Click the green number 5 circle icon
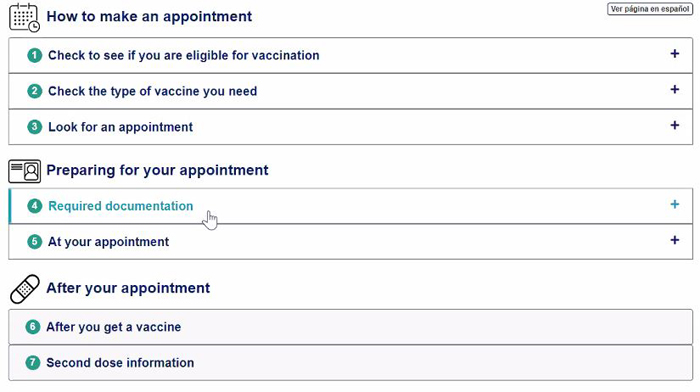The image size is (700, 392). 34,242
